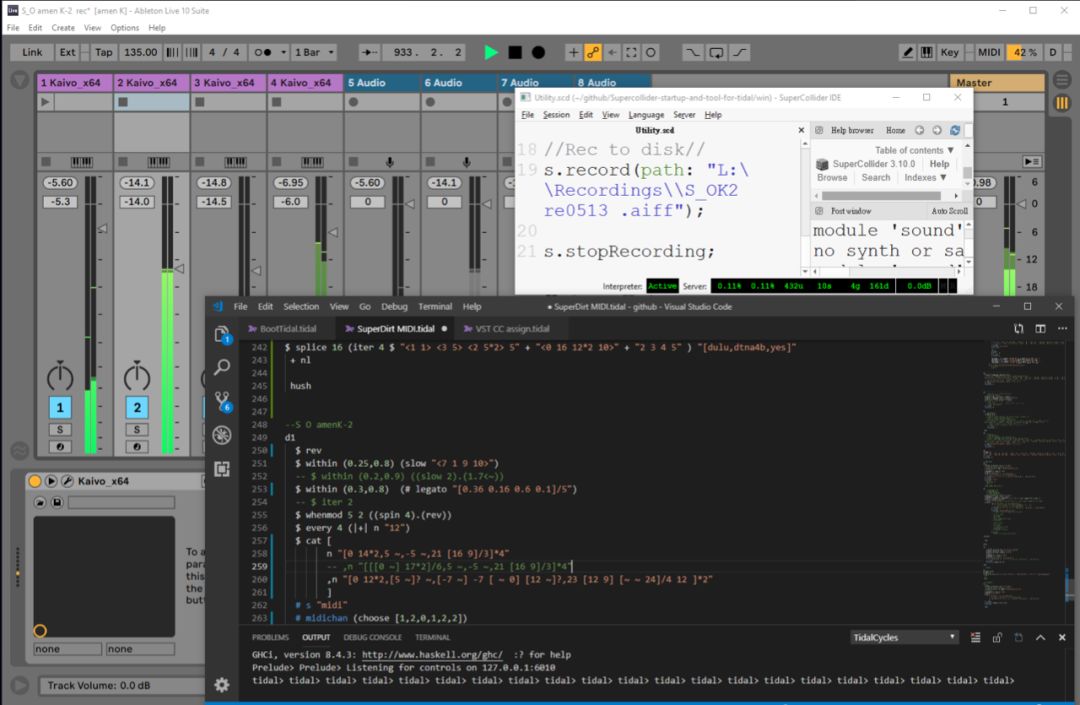Click the Session Record circle button in Ableton

[x=650, y=52]
